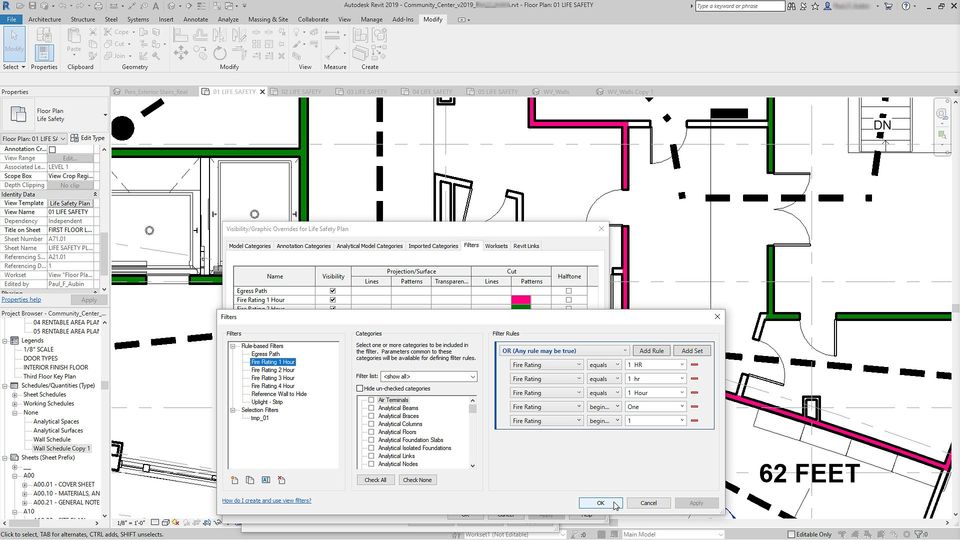
Task: Click the New filter icon in Filters dialog
Action: click(234, 480)
